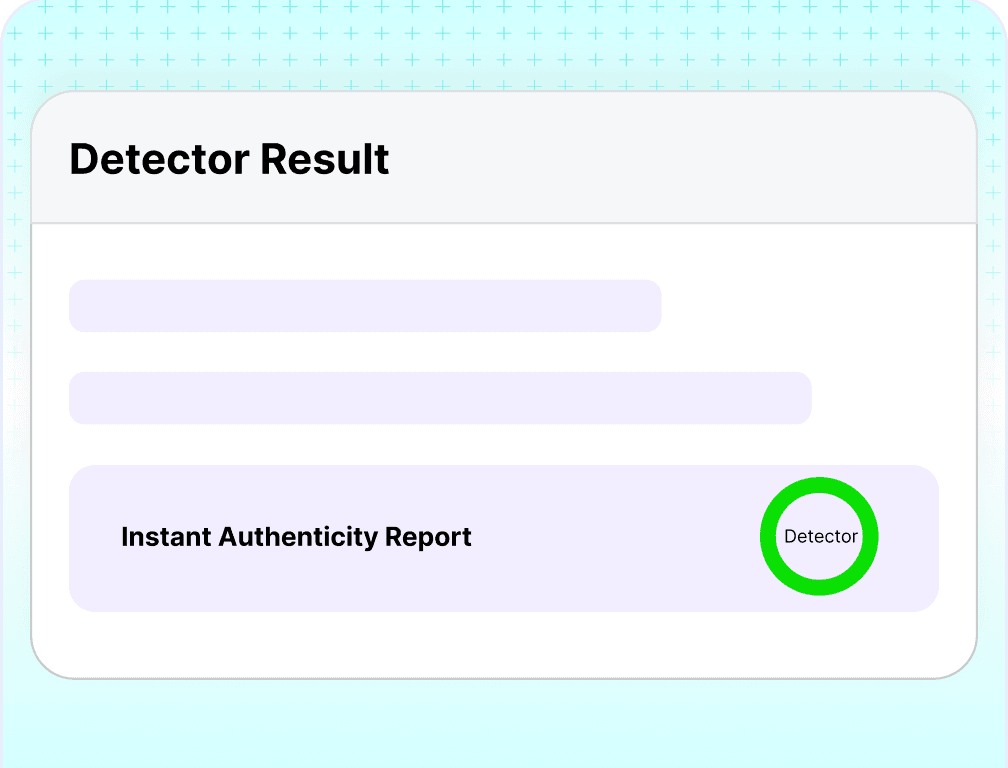Image resolution: width=1008 pixels, height=768 pixels.
Task: Click the shorter lavender placeholder bar
Action: point(365,306)
